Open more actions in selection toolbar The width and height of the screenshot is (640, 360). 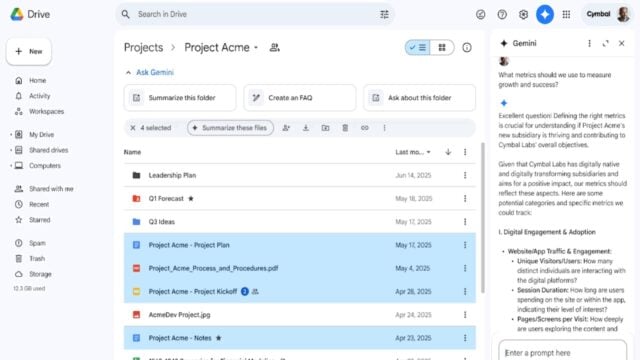pos(384,128)
